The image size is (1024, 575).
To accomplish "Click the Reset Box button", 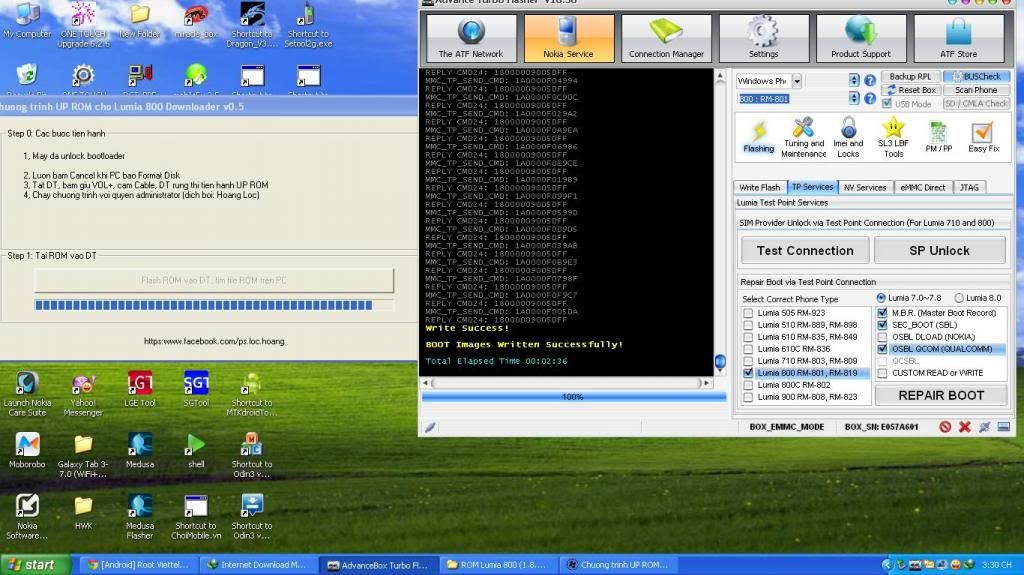I will click(x=910, y=90).
